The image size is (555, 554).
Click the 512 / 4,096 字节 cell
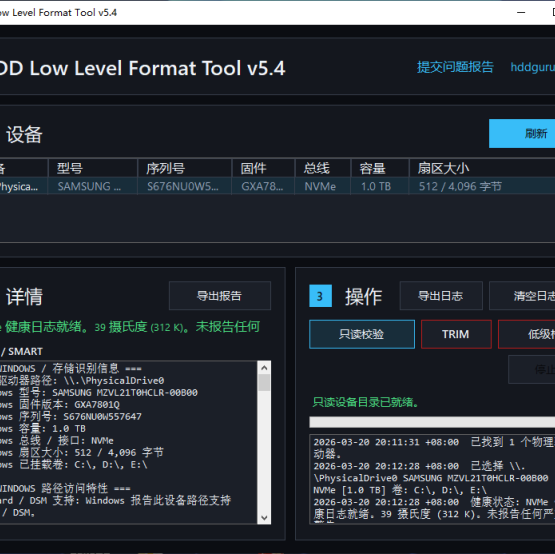(x=482, y=186)
